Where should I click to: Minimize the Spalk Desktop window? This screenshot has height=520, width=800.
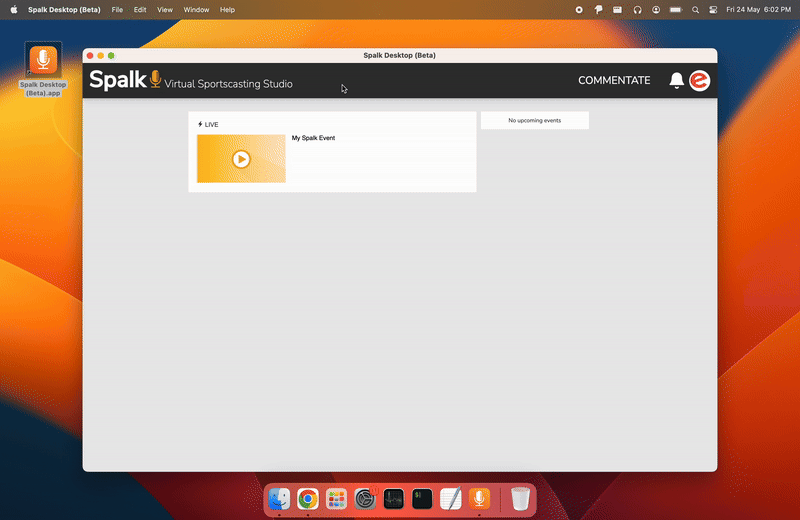click(x=101, y=56)
